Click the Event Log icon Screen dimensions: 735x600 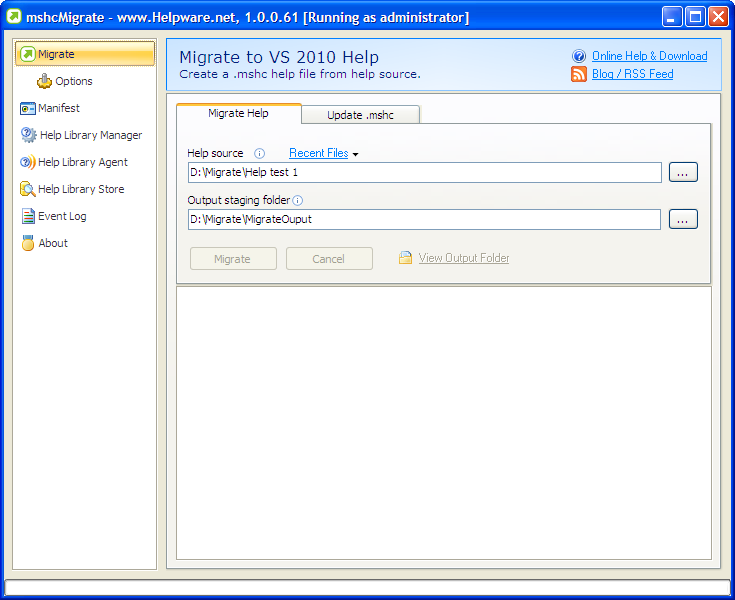pyautogui.click(x=28, y=216)
